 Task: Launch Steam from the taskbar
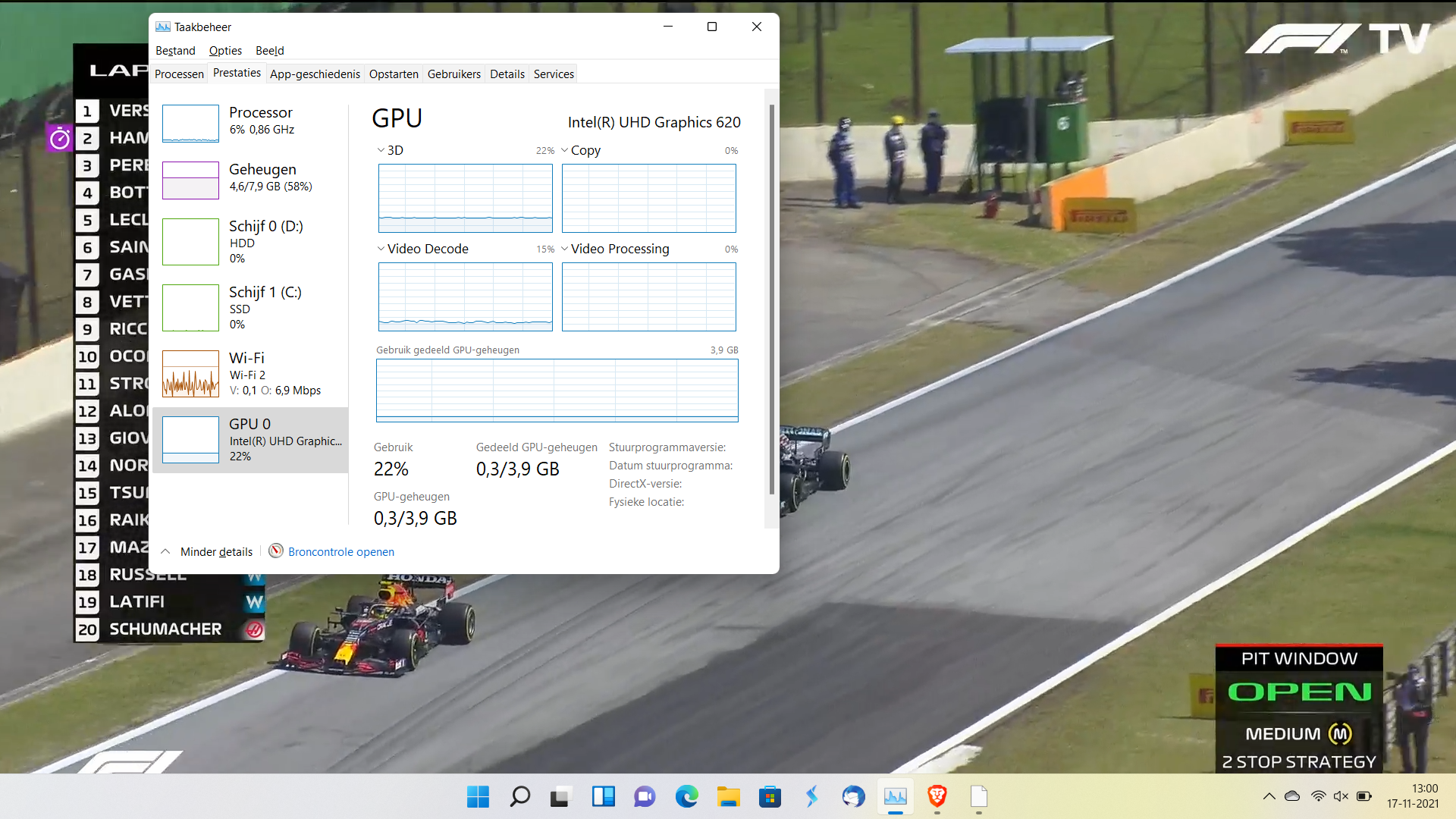(x=811, y=797)
